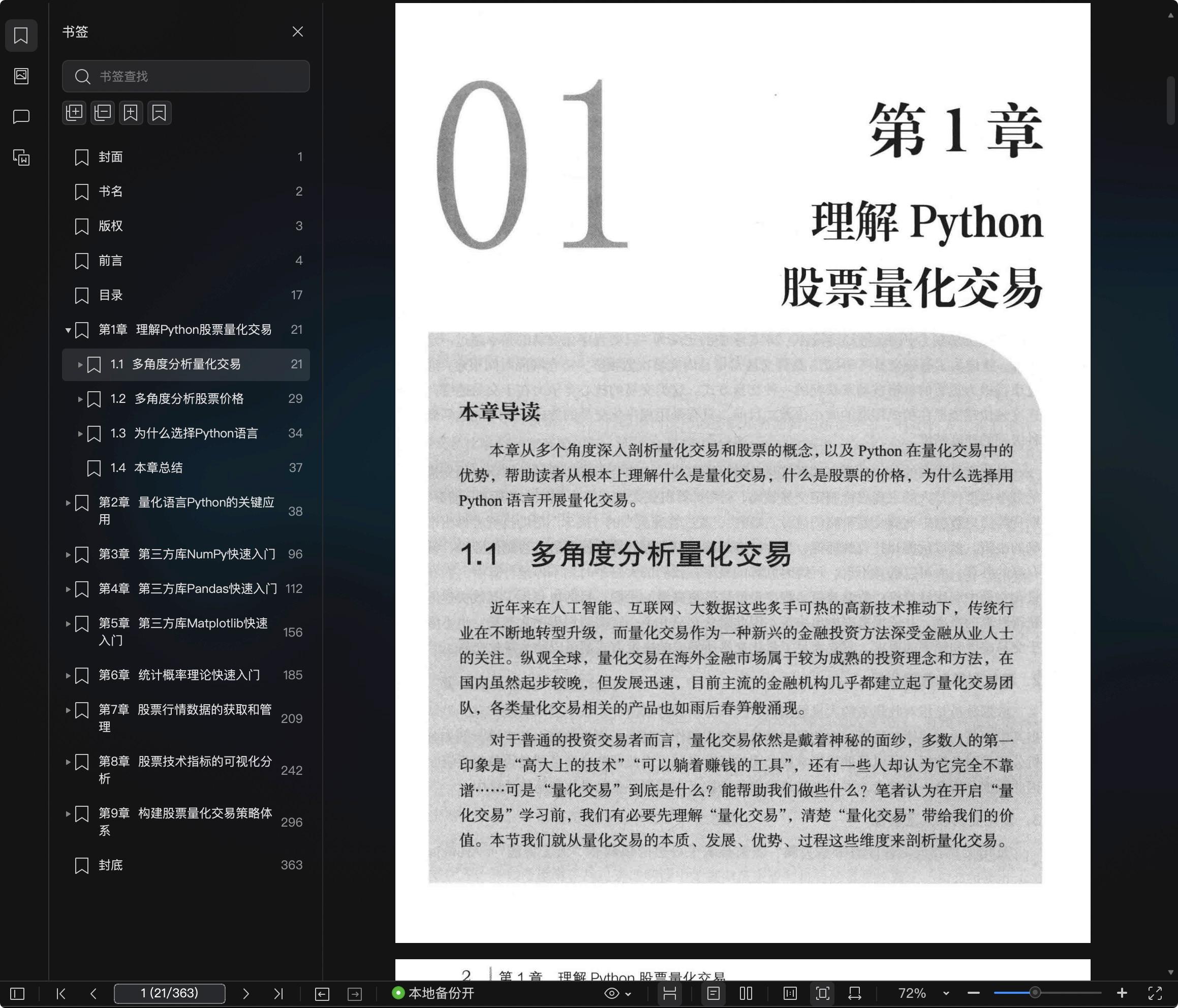Open 1.2 多角度分析股票价格 bookmark row

click(x=186, y=399)
